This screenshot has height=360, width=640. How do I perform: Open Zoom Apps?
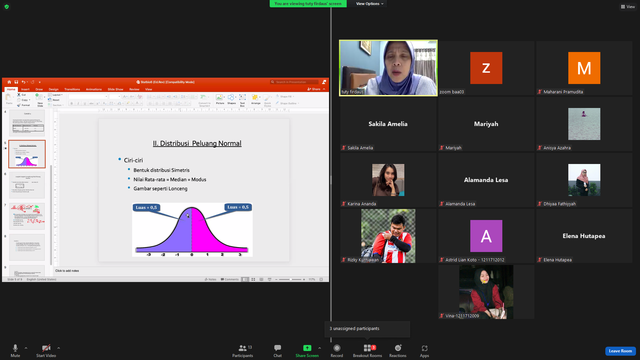coord(424,350)
